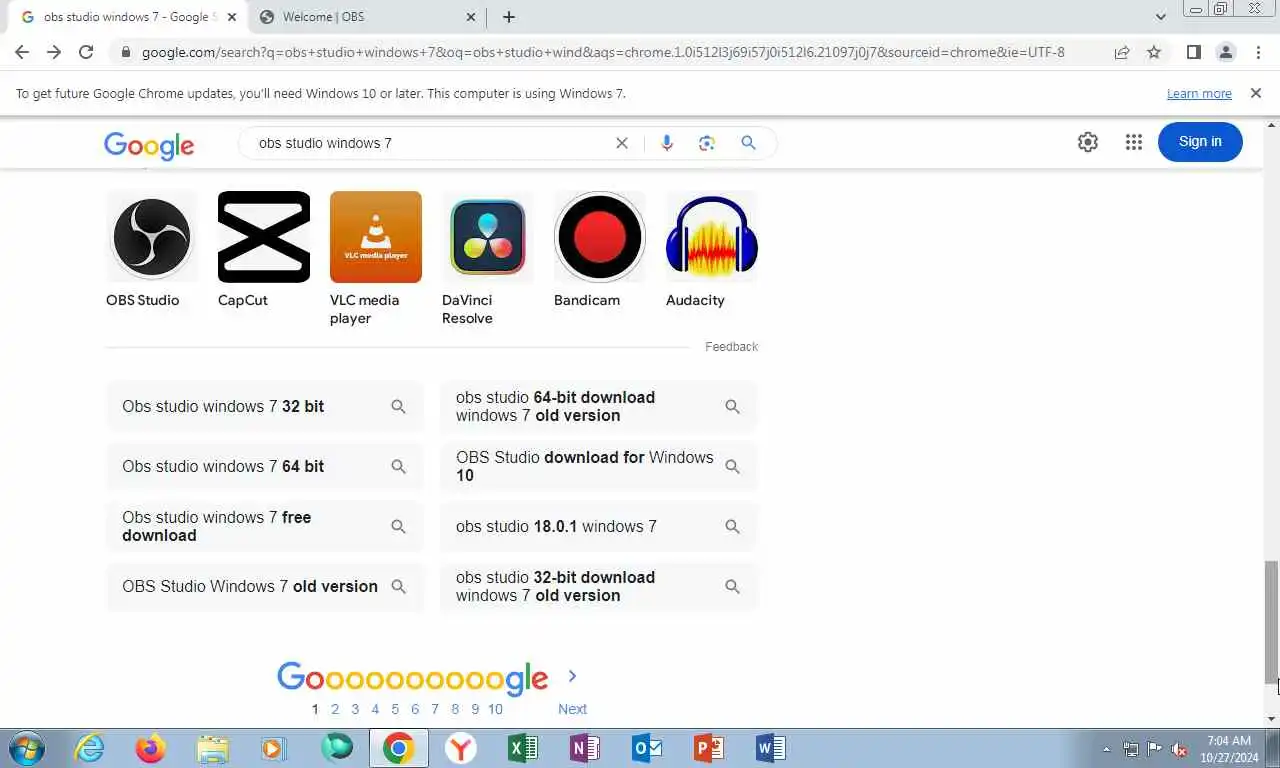The width and height of the screenshot is (1280, 768).
Task: Open Google Lens image search icon
Action: click(707, 143)
